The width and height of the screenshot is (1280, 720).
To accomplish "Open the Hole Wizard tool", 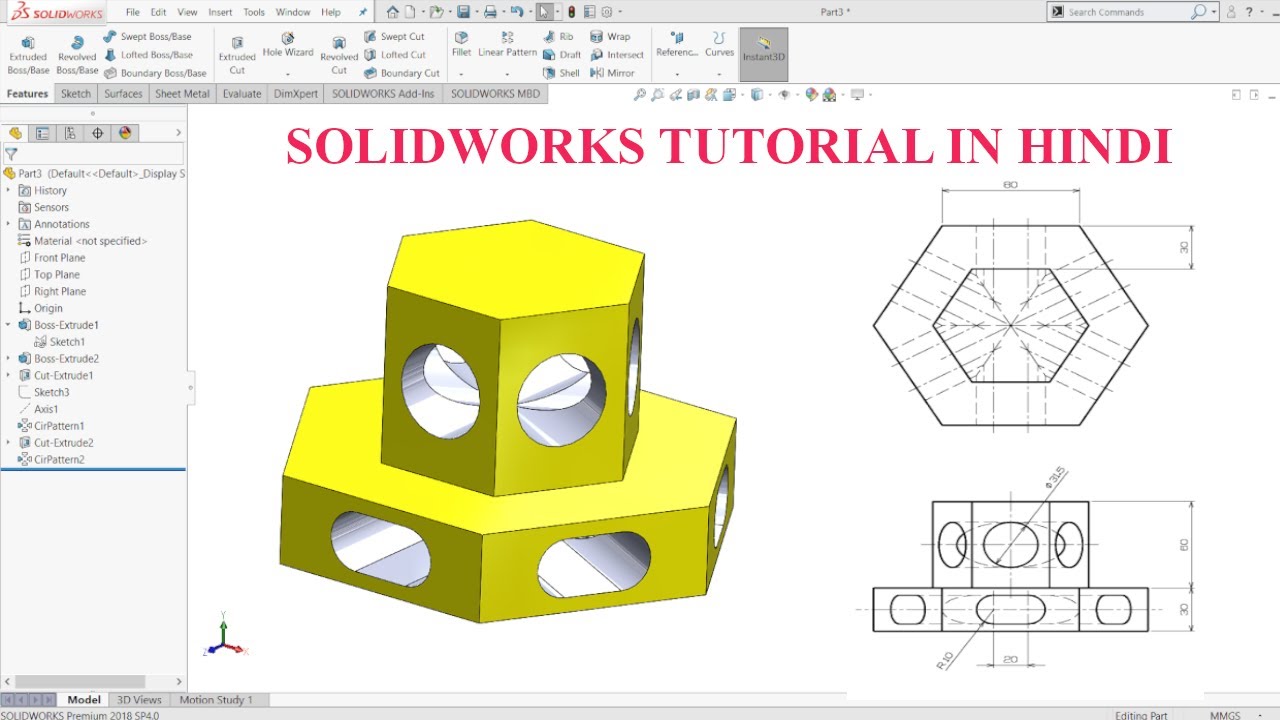I will (x=288, y=47).
